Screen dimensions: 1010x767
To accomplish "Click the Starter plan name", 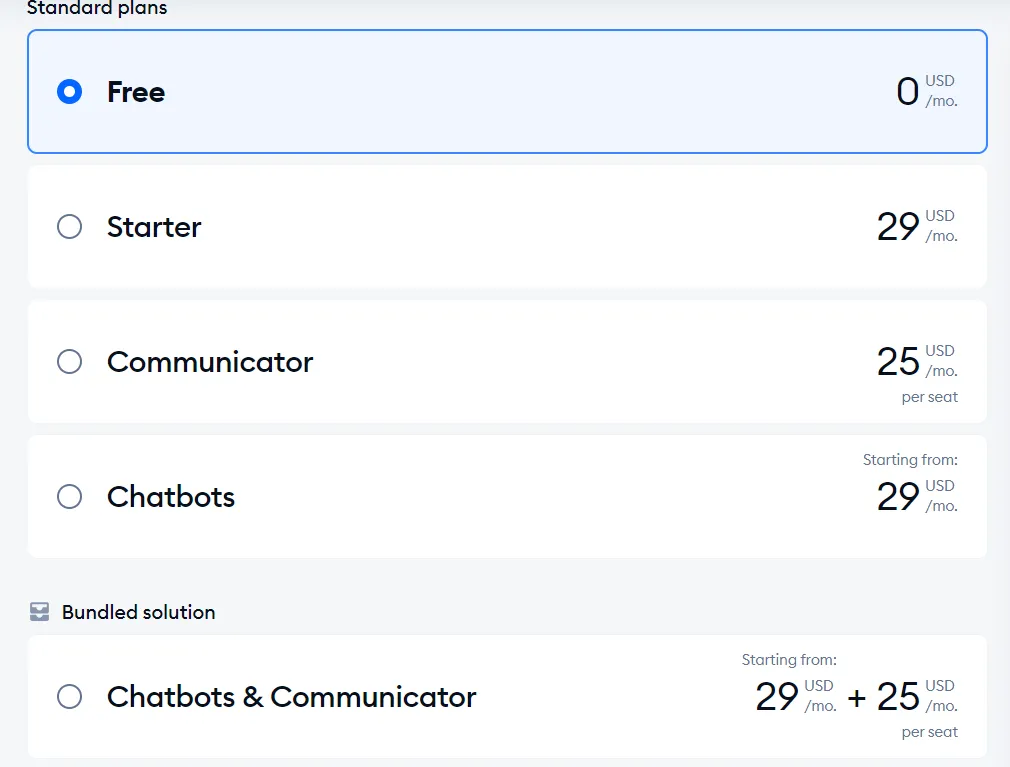I will (154, 227).
